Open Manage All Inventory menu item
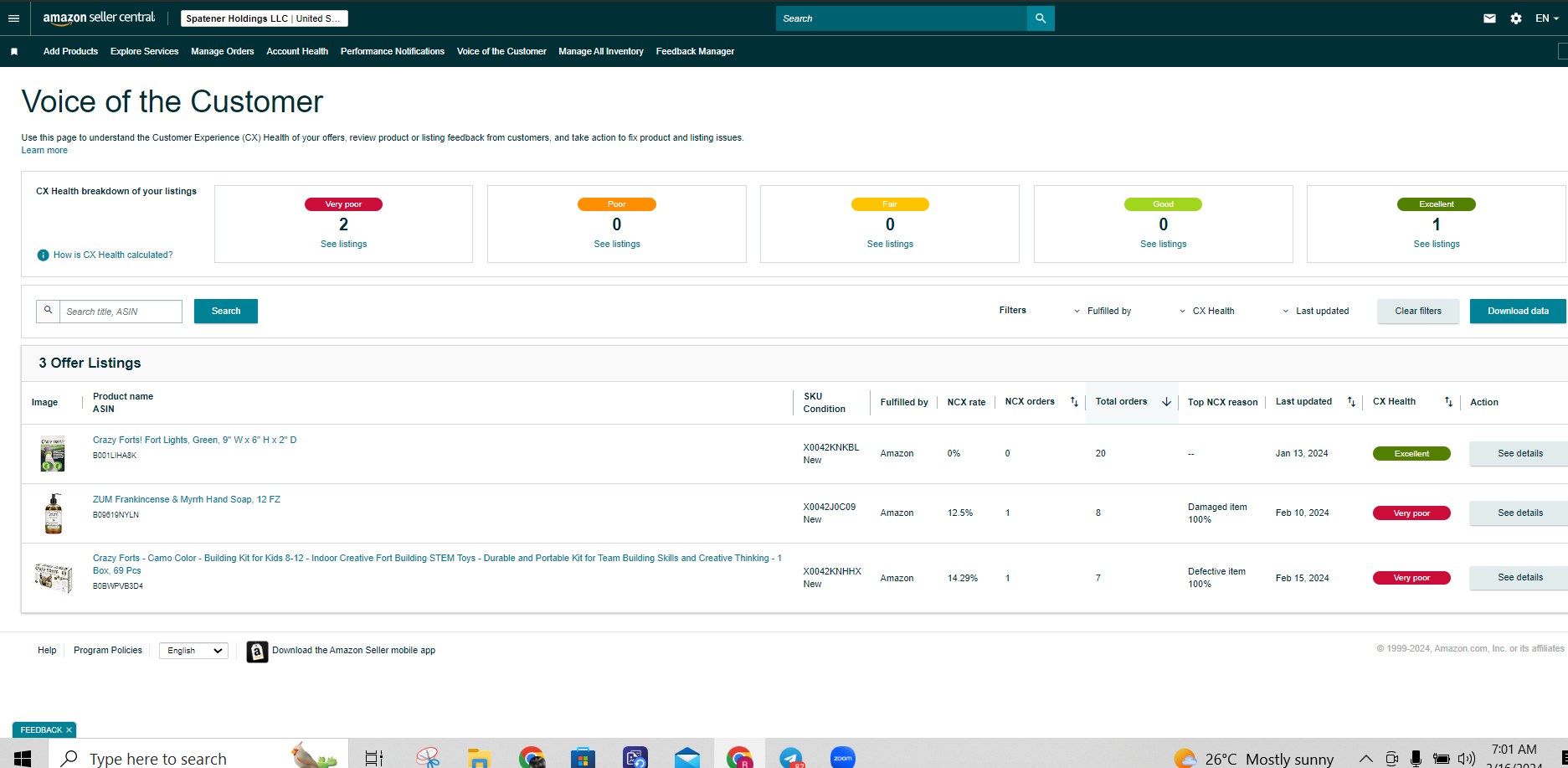The width and height of the screenshot is (1568, 768). (601, 52)
